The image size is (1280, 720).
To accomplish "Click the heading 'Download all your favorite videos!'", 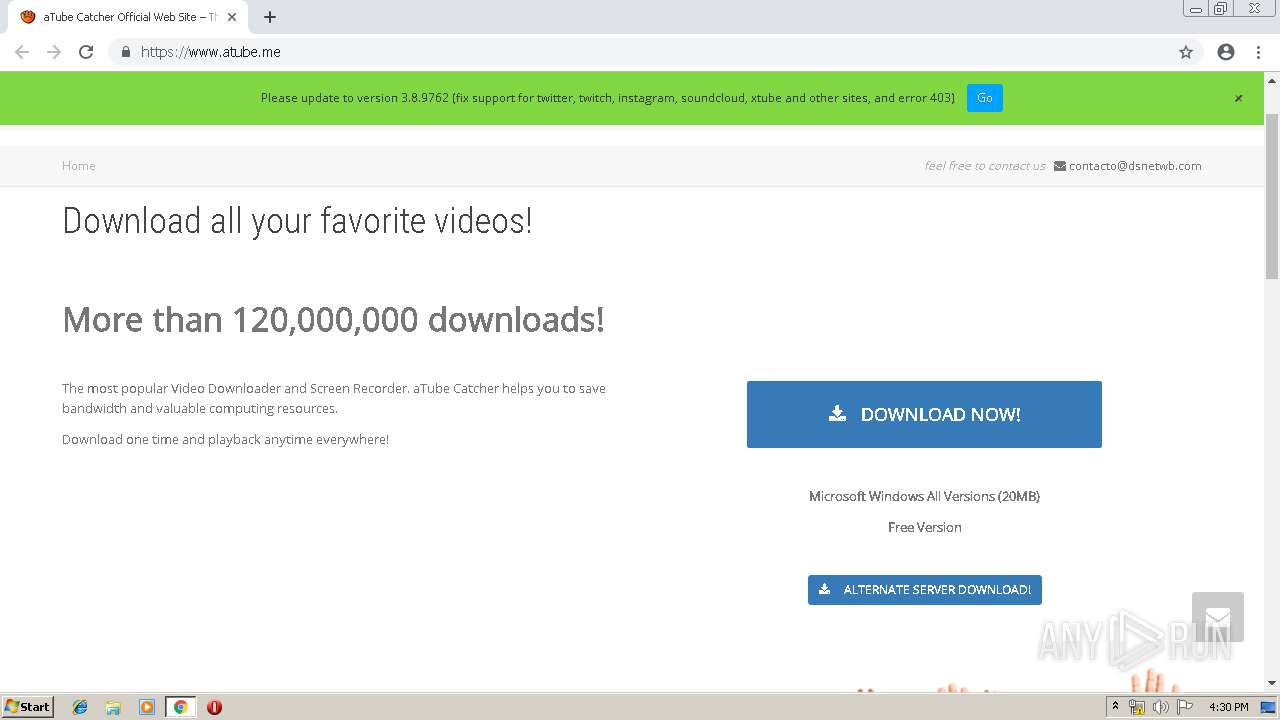I will [297, 220].
